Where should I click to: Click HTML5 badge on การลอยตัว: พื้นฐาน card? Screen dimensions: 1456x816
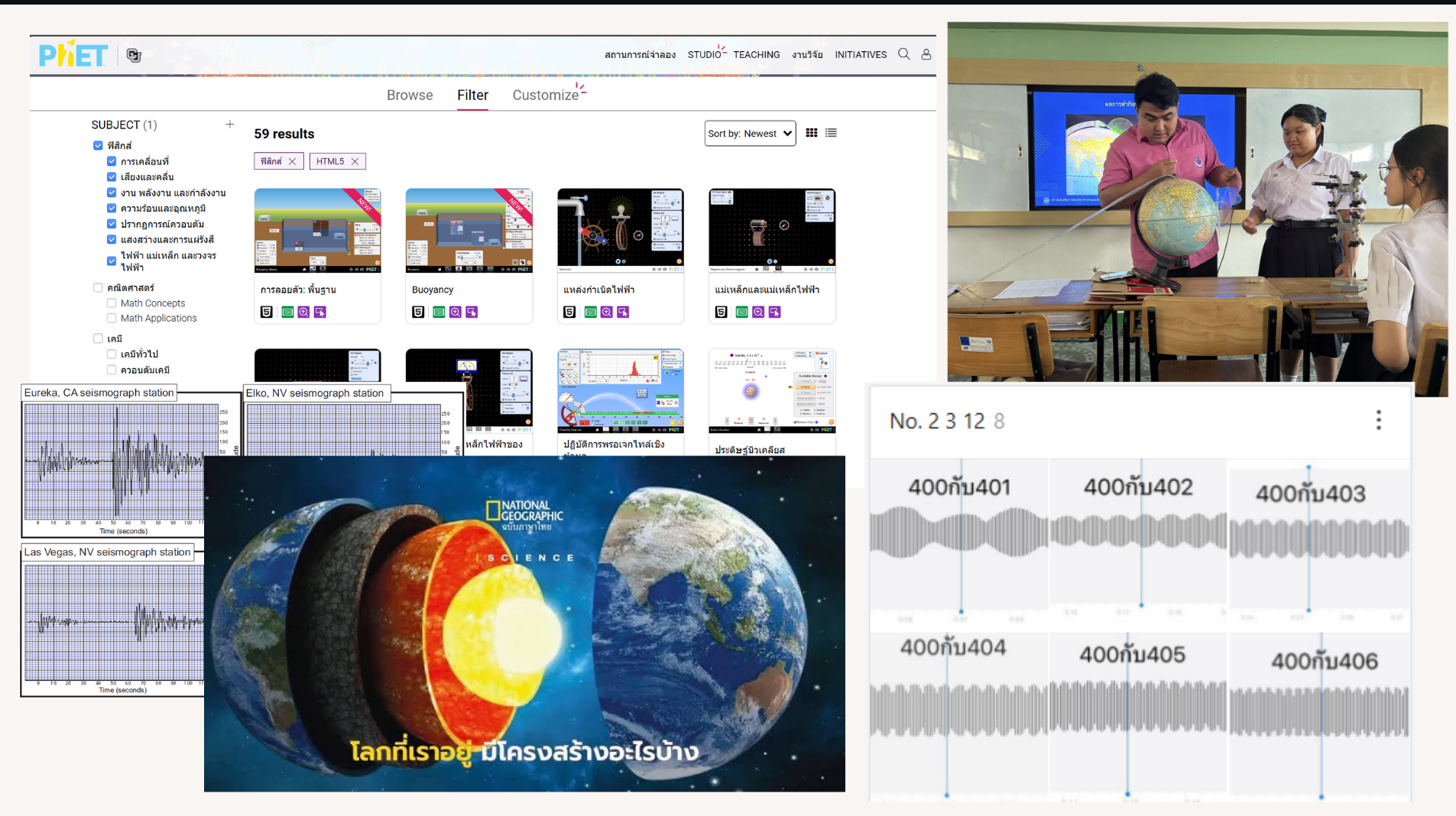[x=267, y=312]
